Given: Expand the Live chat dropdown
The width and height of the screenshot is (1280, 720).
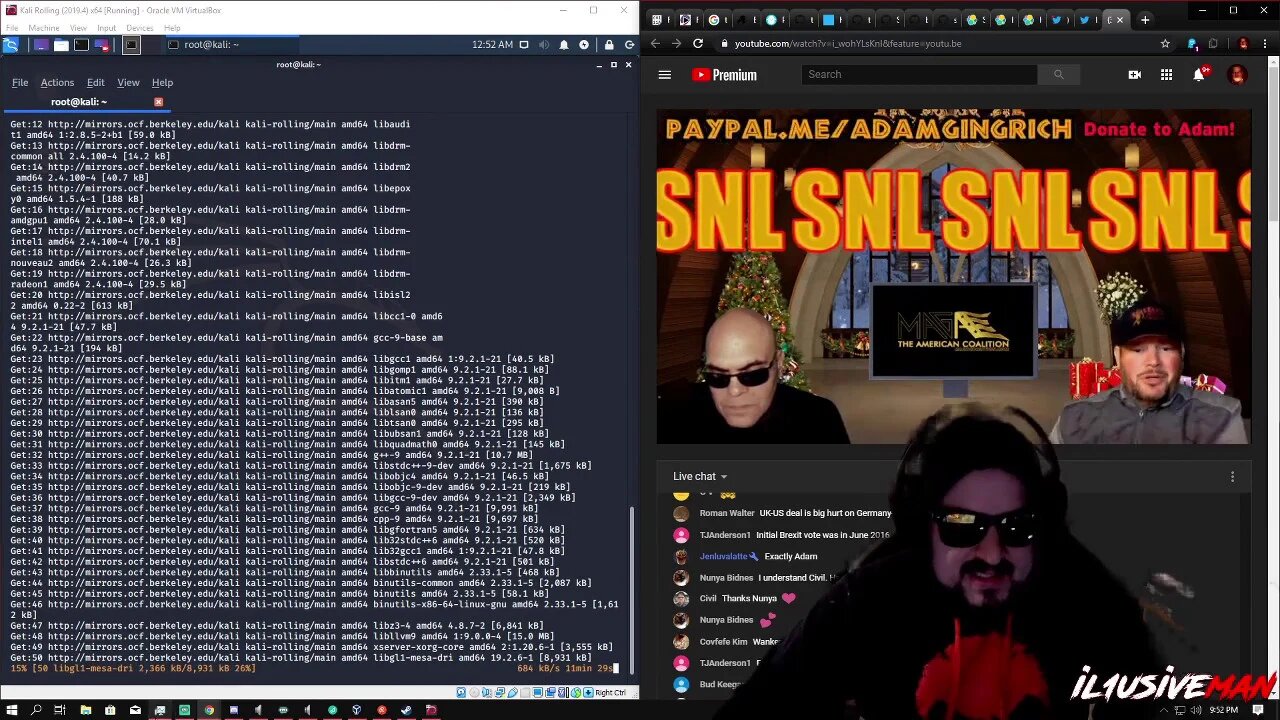Looking at the screenshot, I should [x=700, y=476].
